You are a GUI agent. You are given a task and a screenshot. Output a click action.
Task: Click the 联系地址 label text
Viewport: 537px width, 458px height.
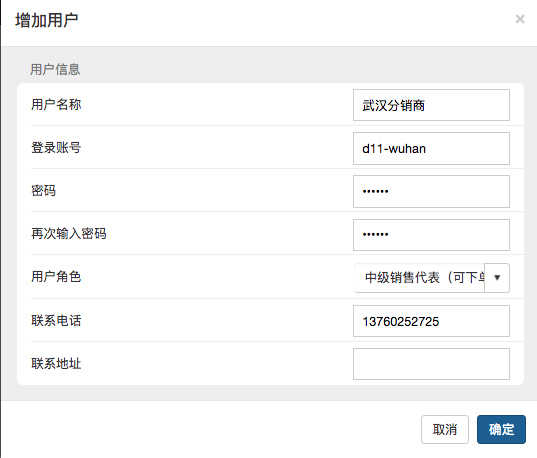(x=56, y=363)
